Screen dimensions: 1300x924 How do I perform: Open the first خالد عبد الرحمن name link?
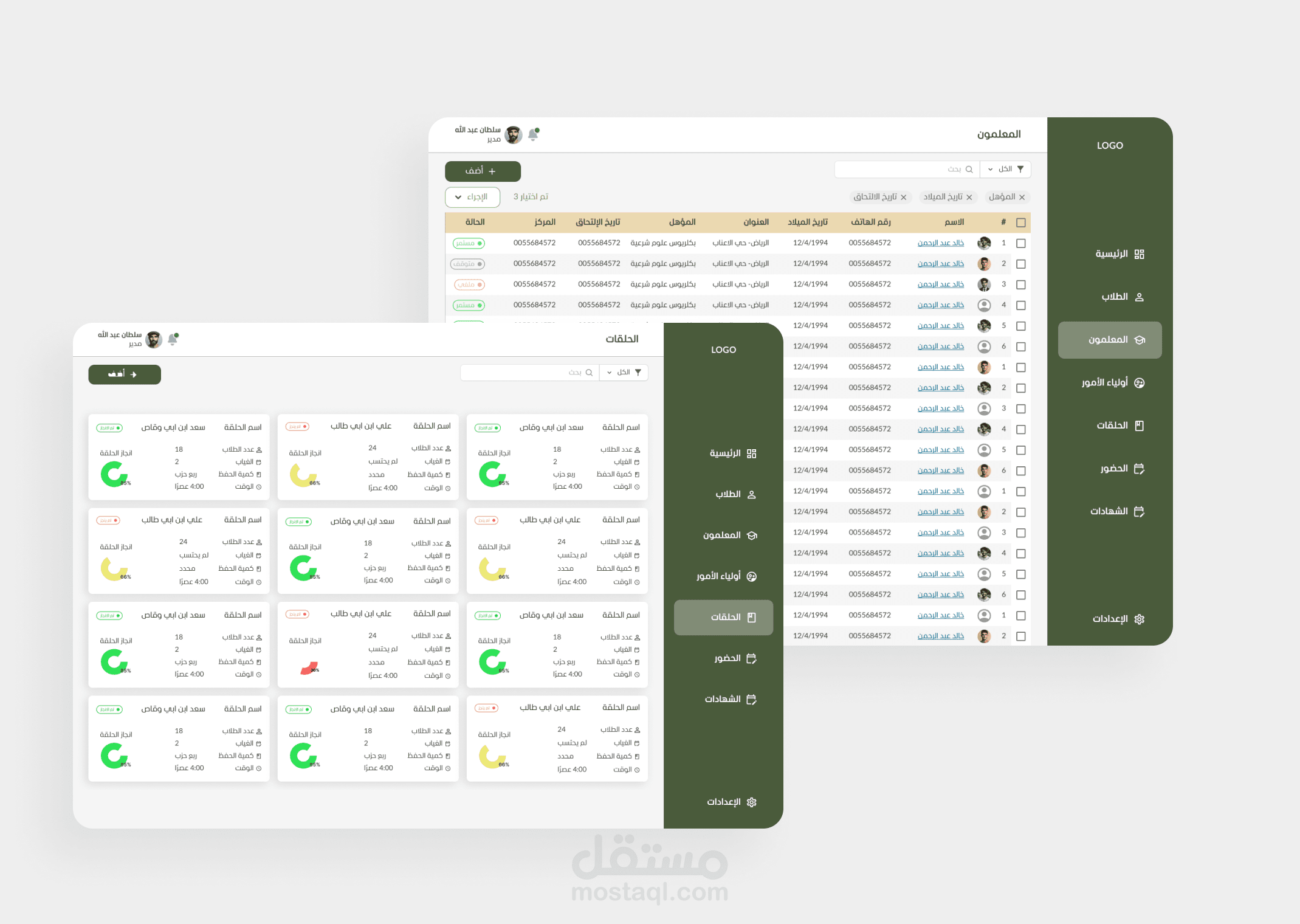940,243
